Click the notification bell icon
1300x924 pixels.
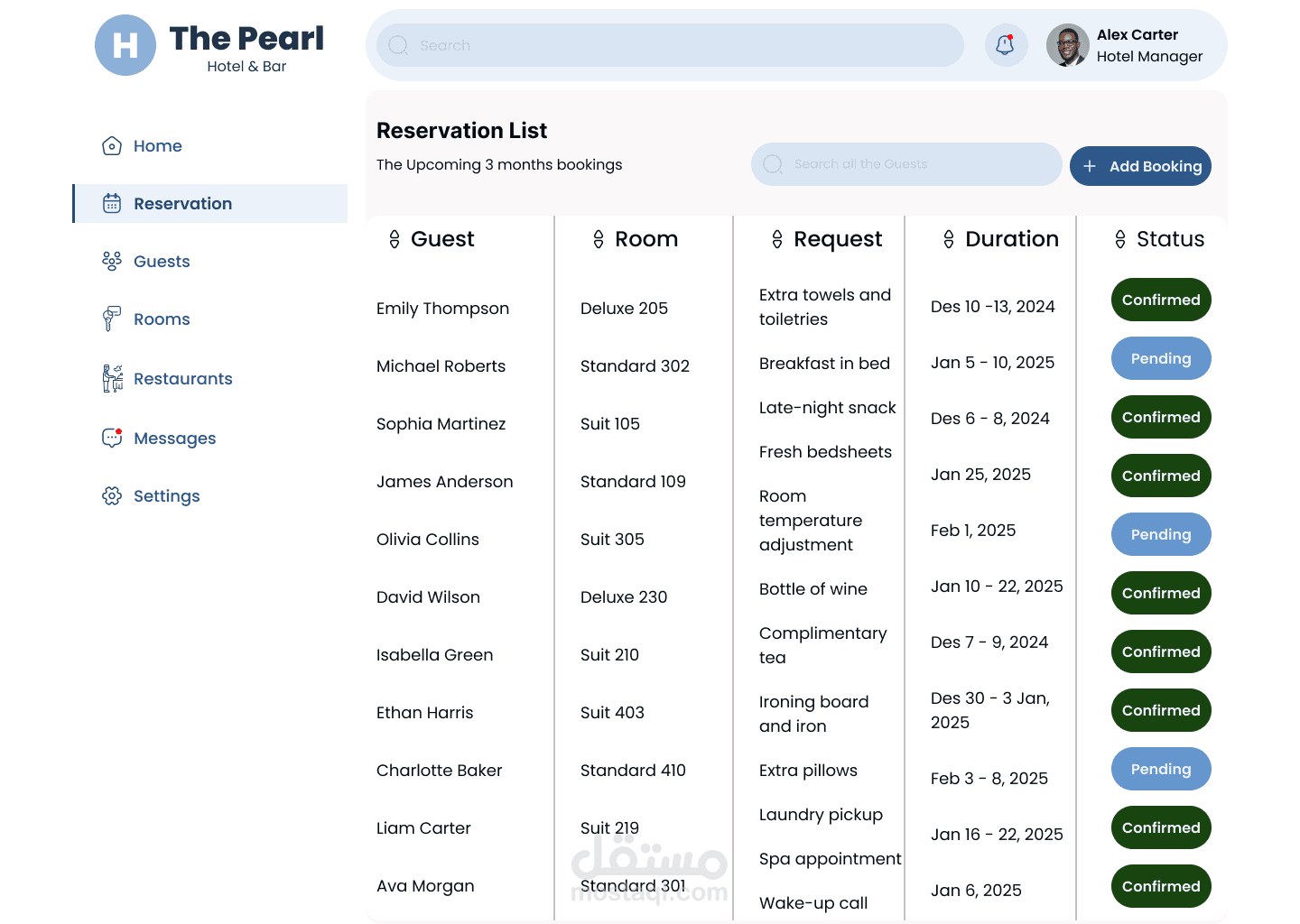click(x=1005, y=45)
